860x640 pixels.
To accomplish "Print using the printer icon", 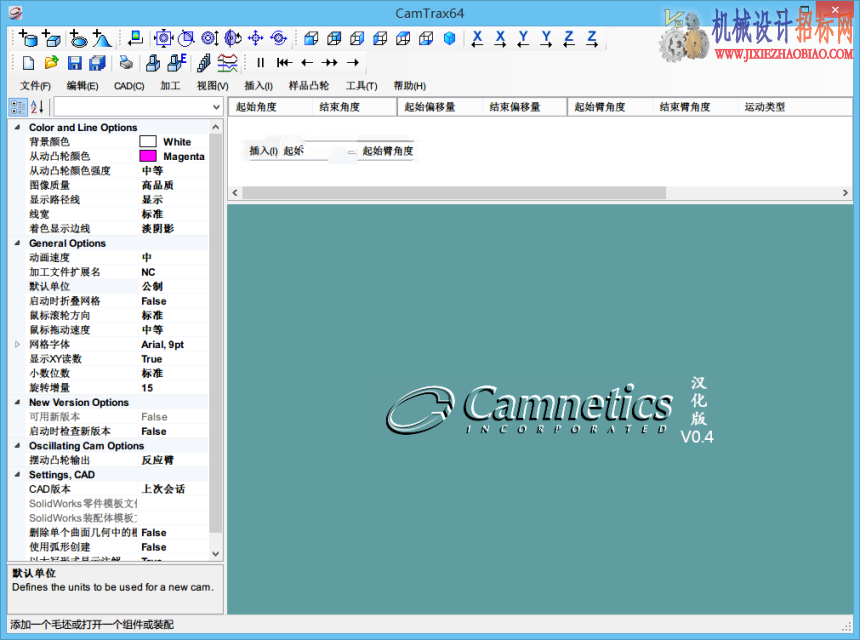I will click(126, 63).
